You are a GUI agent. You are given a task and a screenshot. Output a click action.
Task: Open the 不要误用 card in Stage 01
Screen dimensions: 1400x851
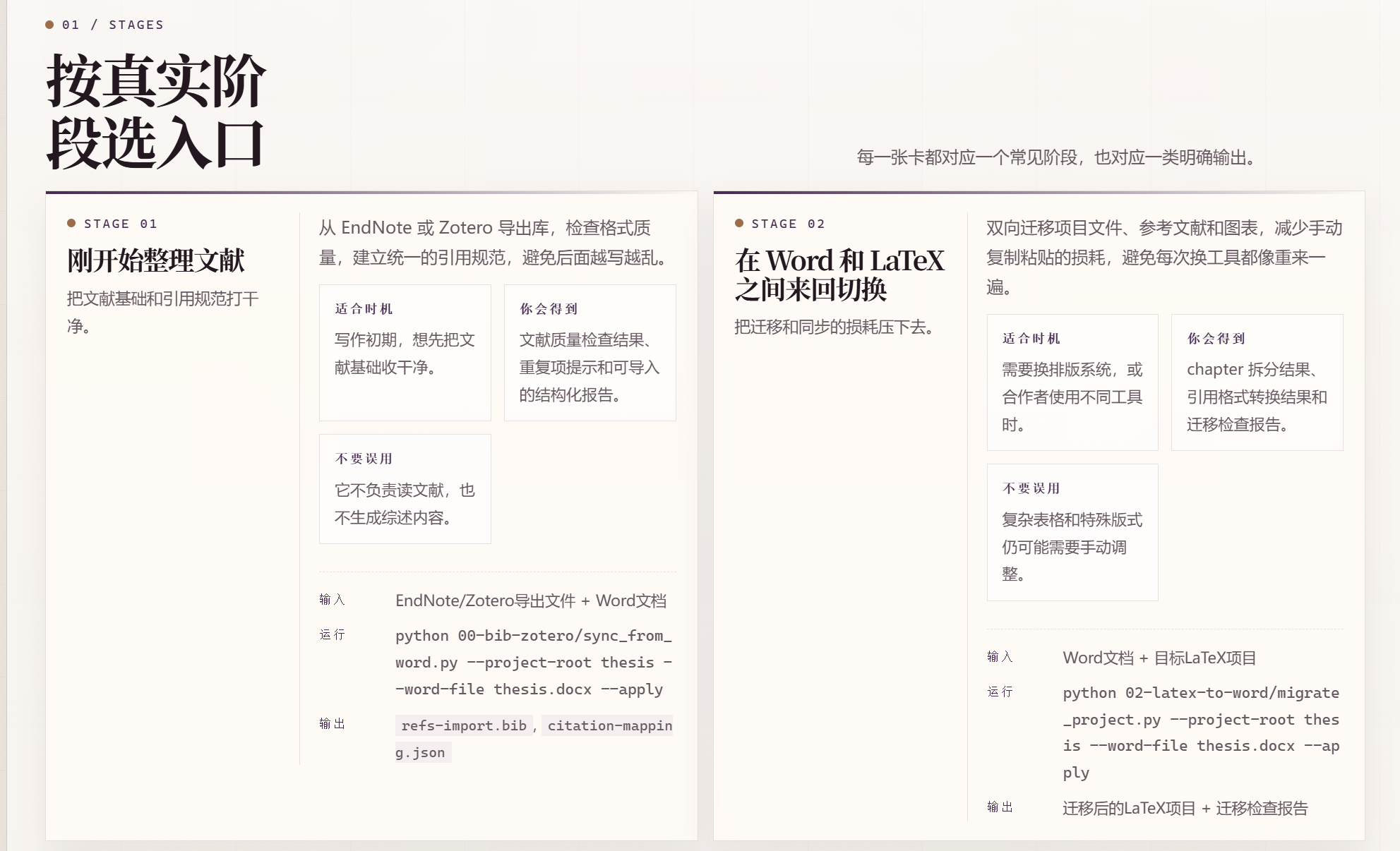point(405,489)
